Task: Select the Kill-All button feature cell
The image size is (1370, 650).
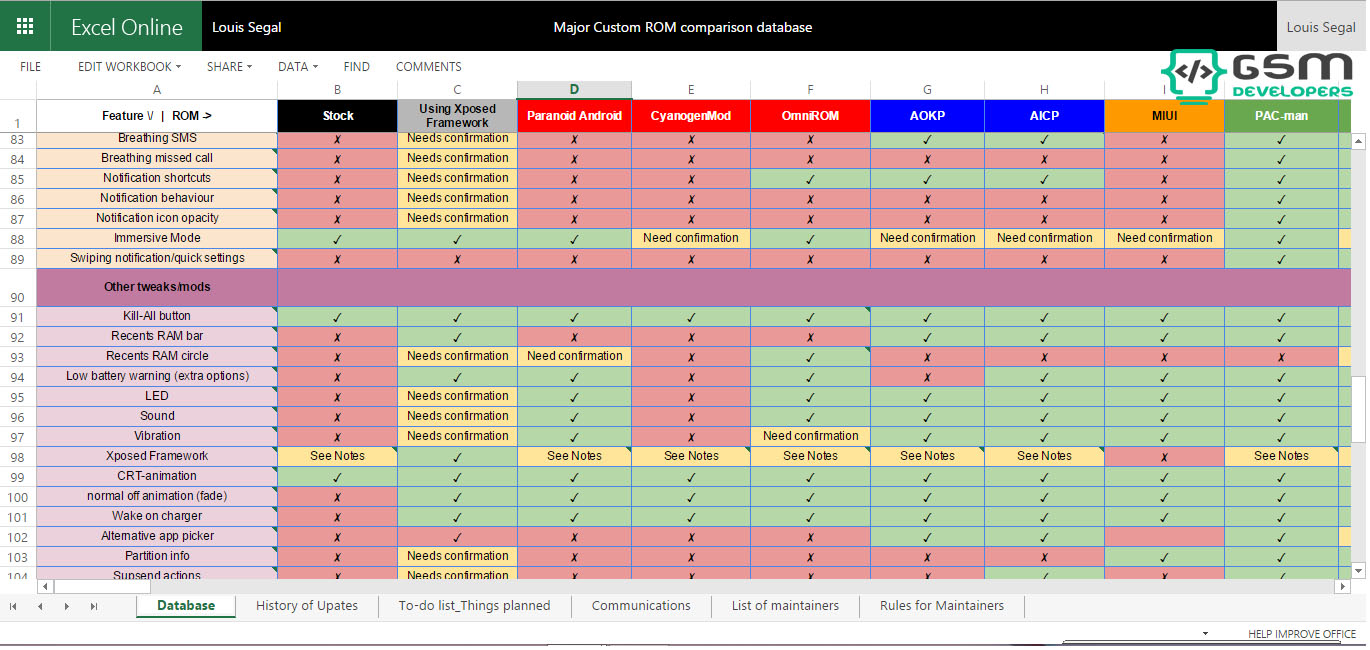Action: 157,316
